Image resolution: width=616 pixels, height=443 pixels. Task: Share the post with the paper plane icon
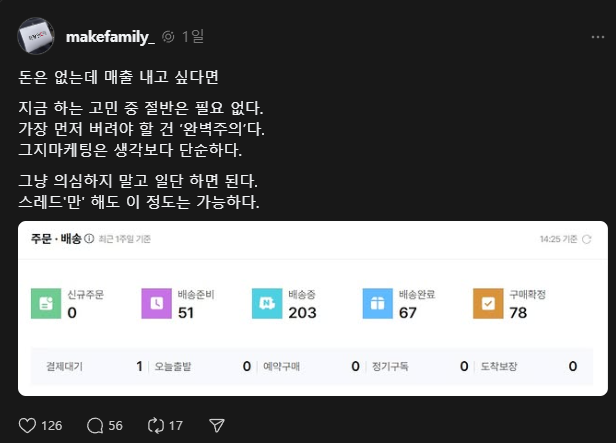click(216, 425)
